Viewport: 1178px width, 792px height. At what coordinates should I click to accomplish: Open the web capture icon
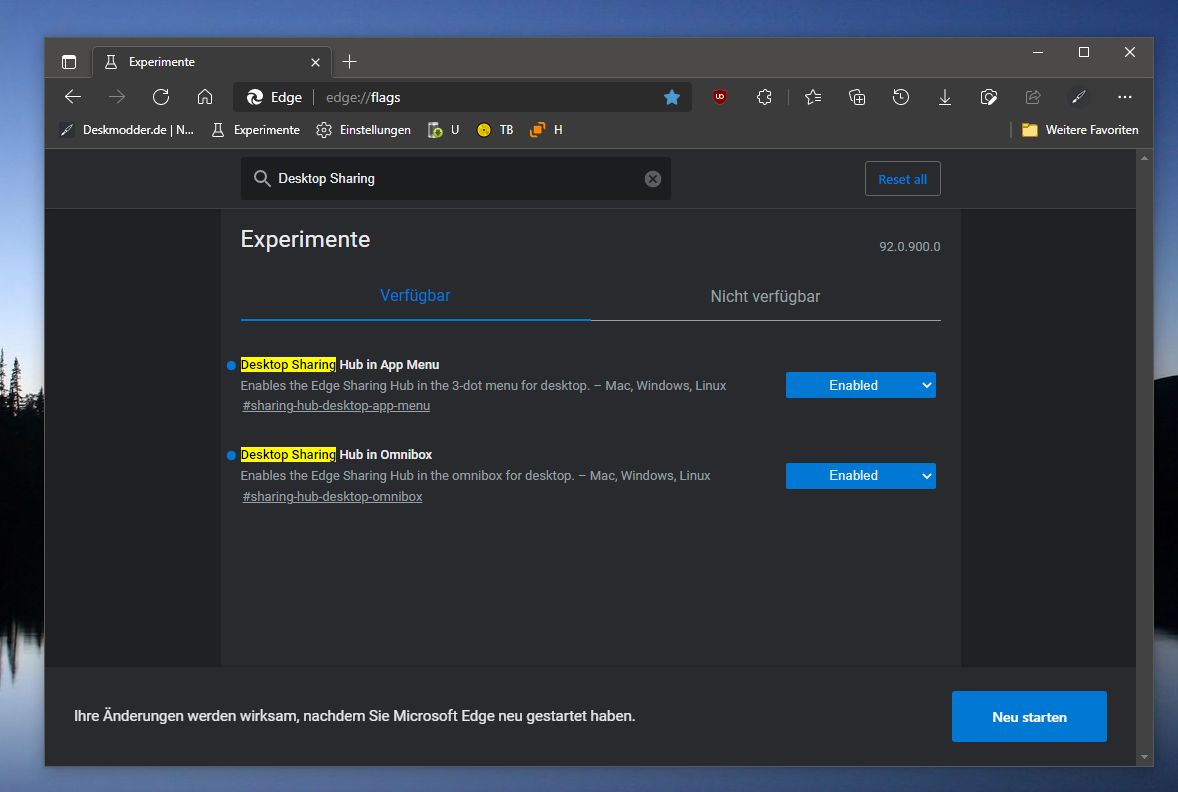[x=989, y=97]
